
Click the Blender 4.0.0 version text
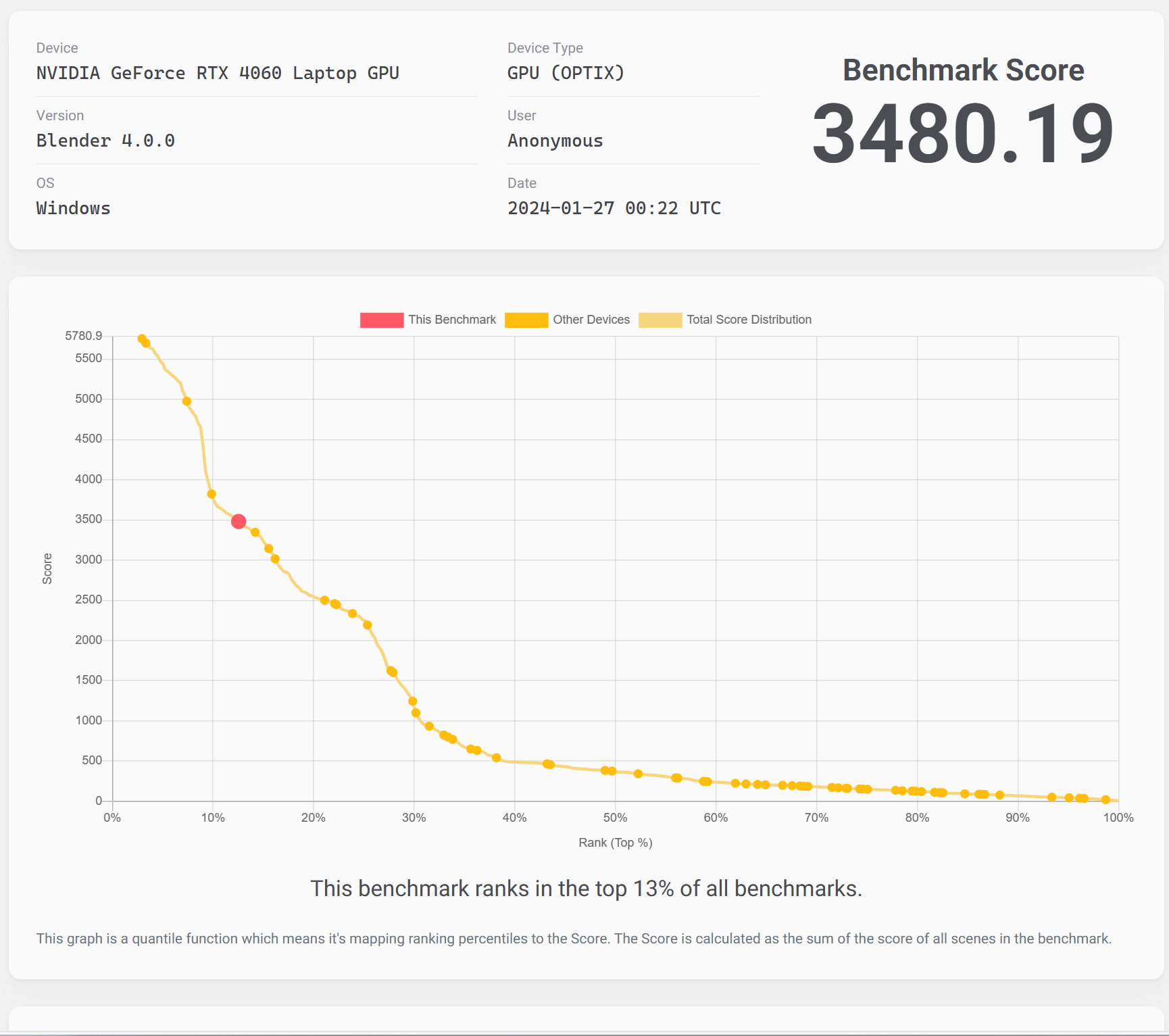tap(105, 141)
